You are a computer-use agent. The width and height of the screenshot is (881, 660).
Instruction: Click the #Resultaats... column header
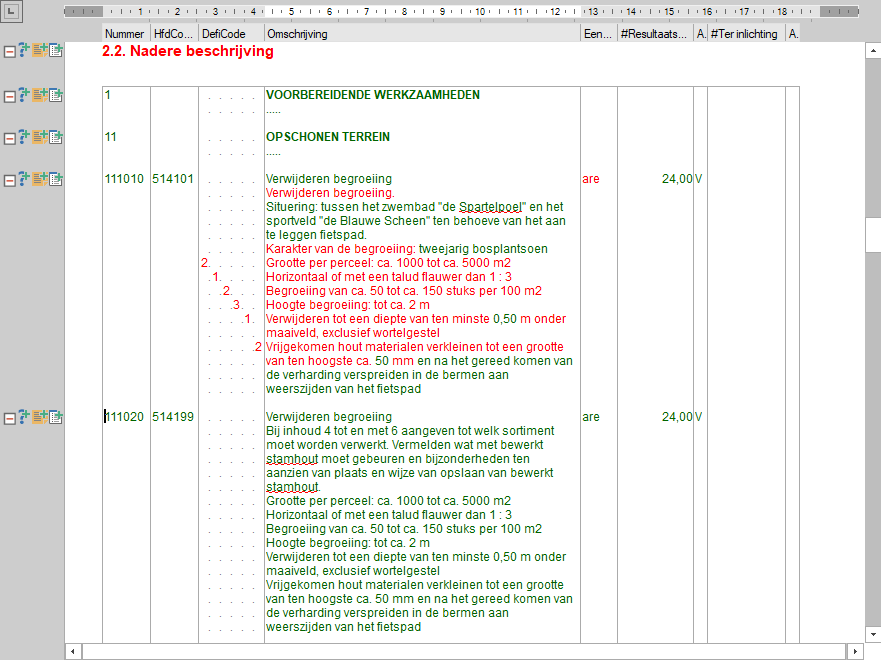point(655,34)
